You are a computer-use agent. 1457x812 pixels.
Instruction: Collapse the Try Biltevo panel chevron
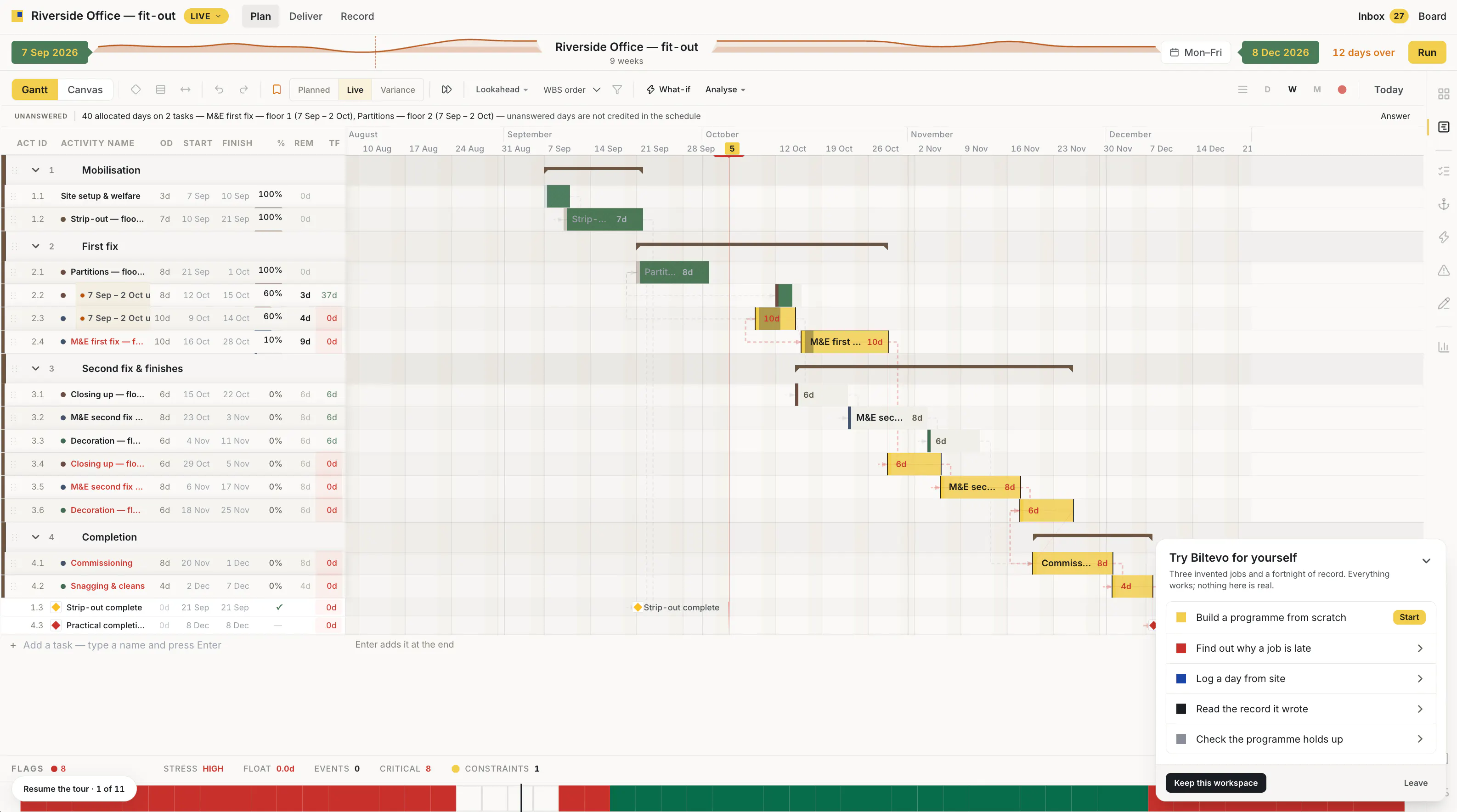(x=1426, y=560)
